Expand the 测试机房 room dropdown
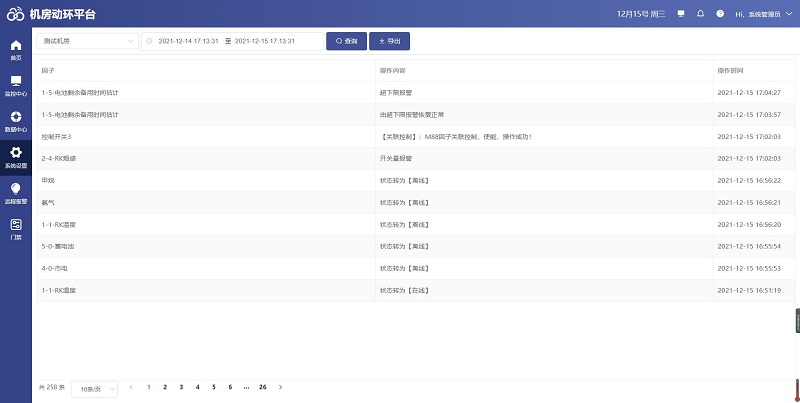The image size is (800, 403). 89,41
